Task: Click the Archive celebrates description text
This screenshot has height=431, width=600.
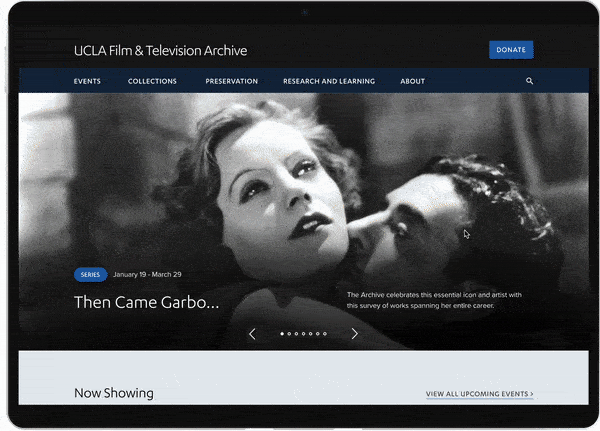Action: (x=434, y=300)
